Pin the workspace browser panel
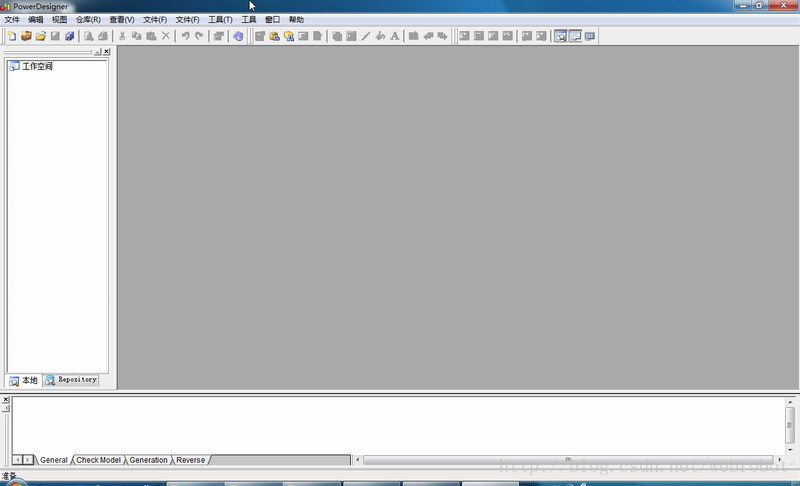Image resolution: width=800 pixels, height=486 pixels. pos(98,52)
